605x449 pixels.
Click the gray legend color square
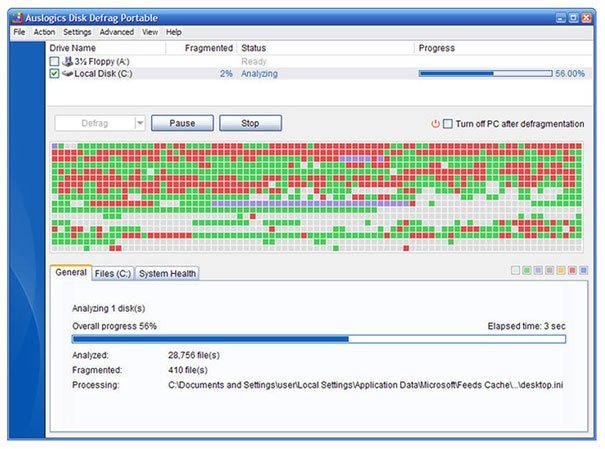pyautogui.click(x=549, y=270)
